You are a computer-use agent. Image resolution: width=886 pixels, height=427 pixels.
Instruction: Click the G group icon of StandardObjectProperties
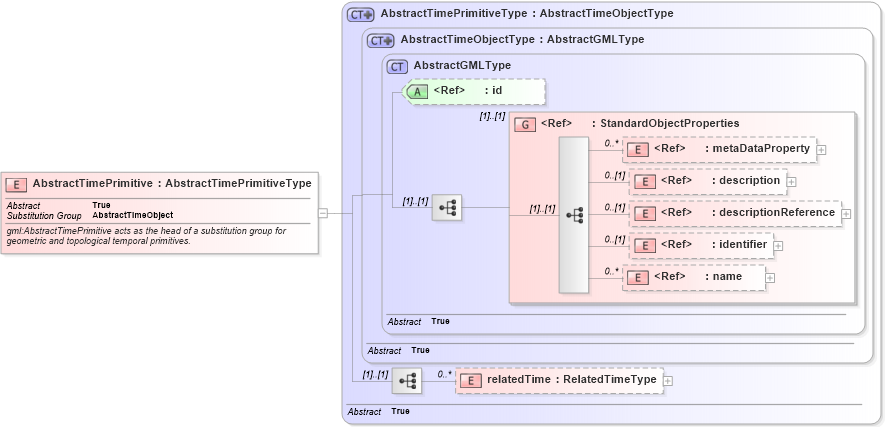point(525,125)
